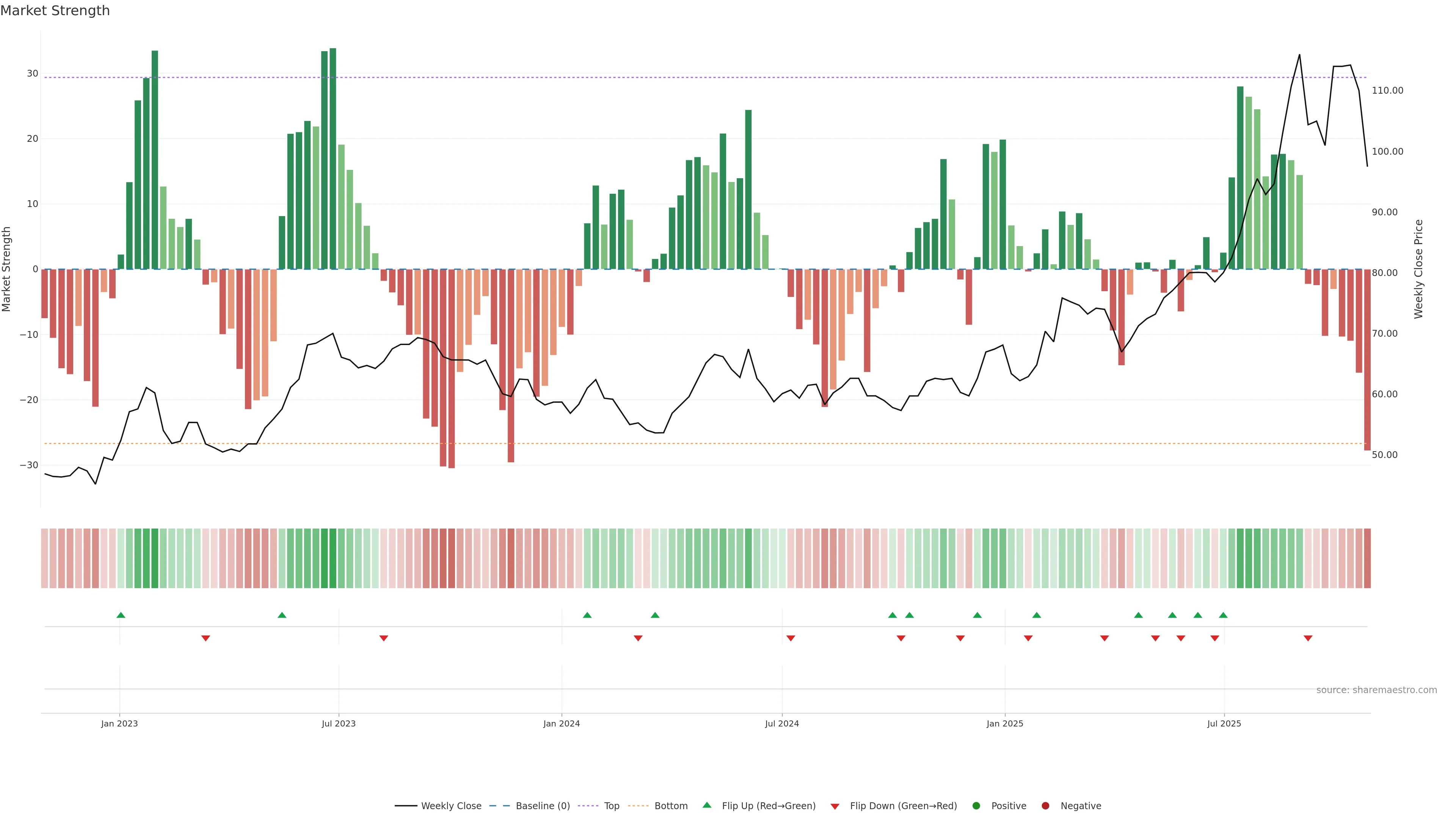Click the last red flip-down triangle marker
Screen dimensions: 1456x819
[1307, 638]
